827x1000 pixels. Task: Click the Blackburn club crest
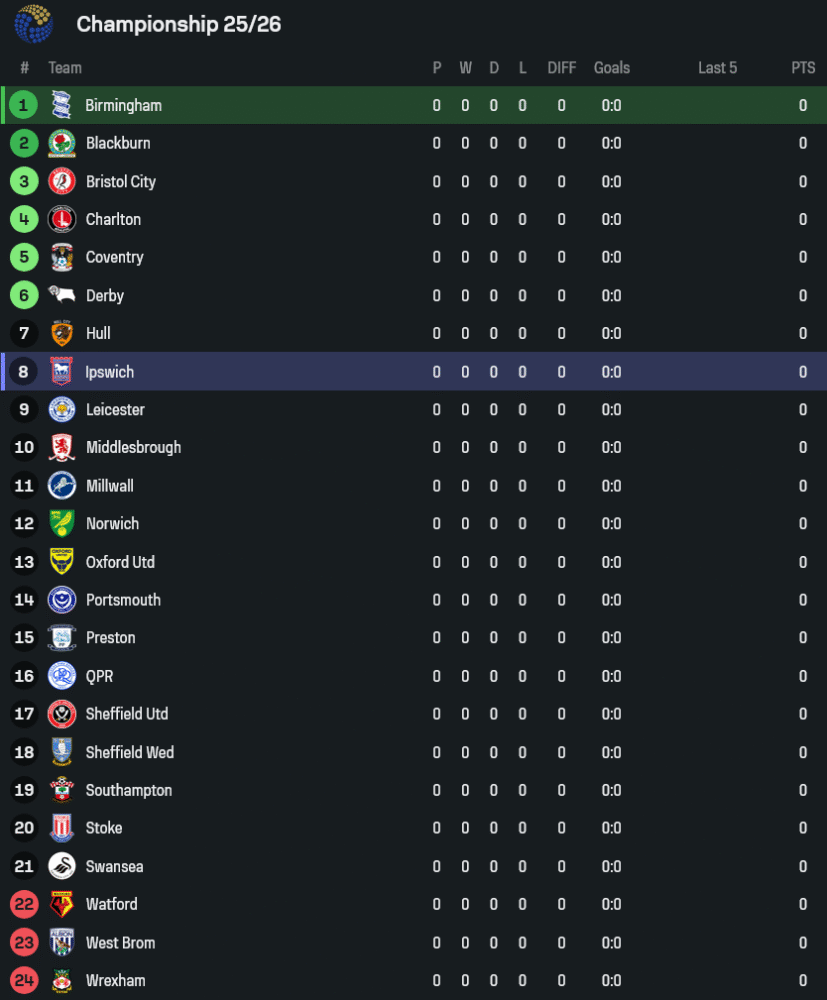click(62, 143)
